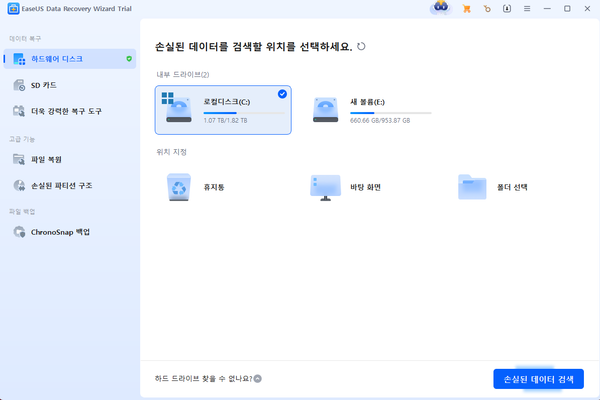Click the lost partition sidebar icon
600x400 pixels.
click(19, 186)
